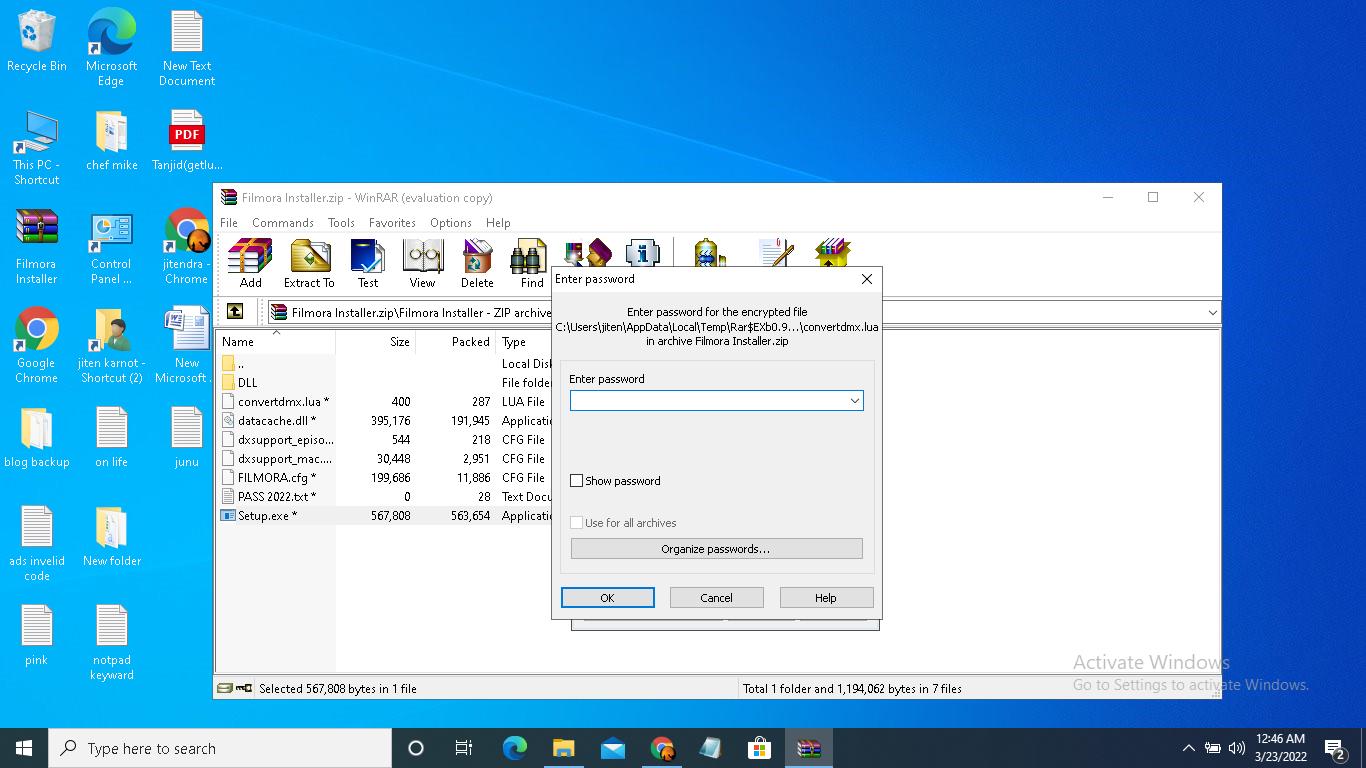Expand the archive path address dropdown
The image size is (1366, 768).
(1212, 312)
